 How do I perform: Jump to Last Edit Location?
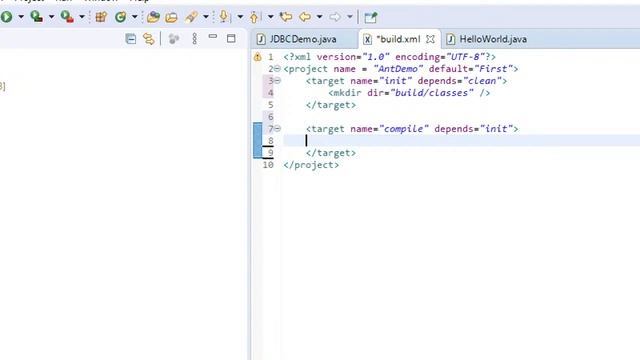[286, 17]
